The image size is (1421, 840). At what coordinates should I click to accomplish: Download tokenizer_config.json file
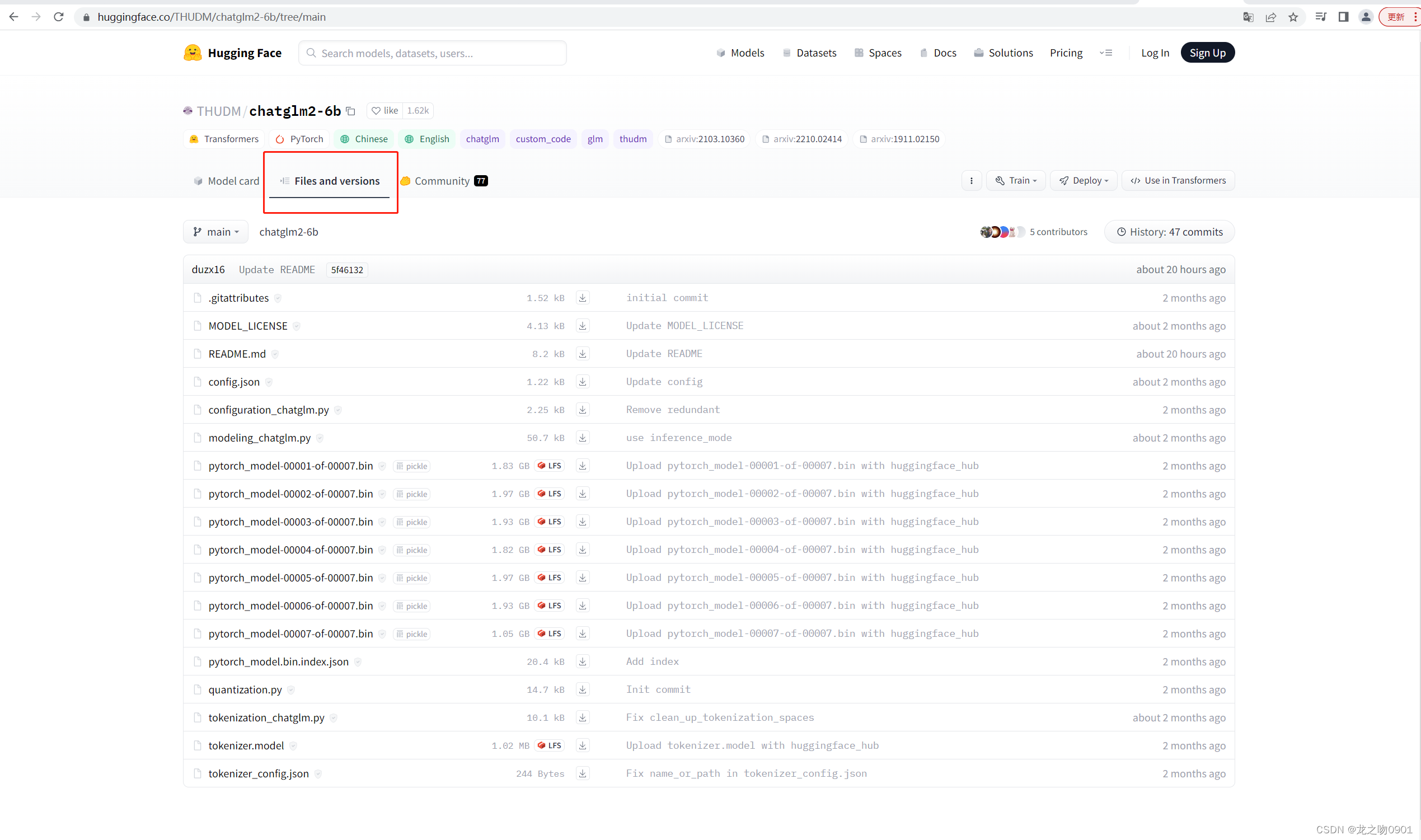tap(582, 773)
